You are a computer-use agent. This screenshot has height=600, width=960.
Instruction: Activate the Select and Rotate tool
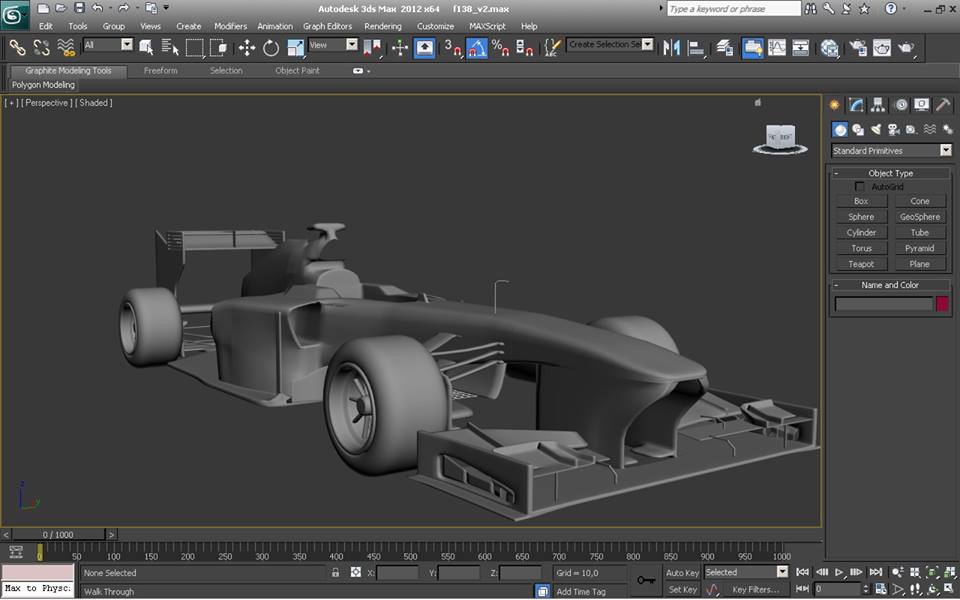tap(271, 47)
